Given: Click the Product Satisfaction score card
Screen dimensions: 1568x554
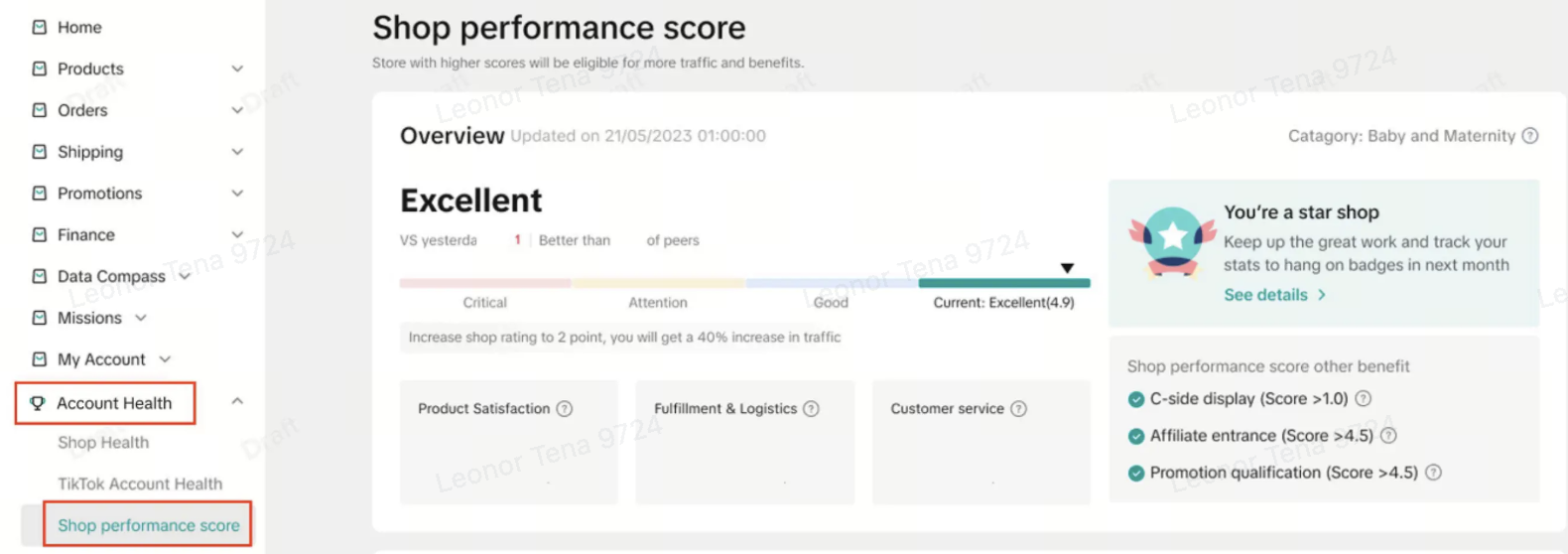Looking at the screenshot, I should [x=508, y=442].
